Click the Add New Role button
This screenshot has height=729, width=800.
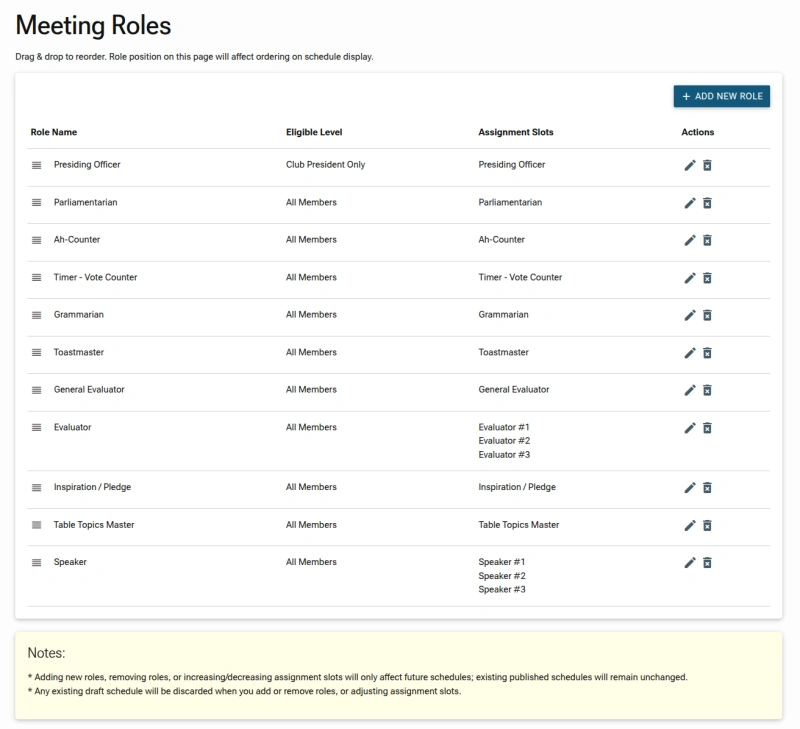(722, 96)
